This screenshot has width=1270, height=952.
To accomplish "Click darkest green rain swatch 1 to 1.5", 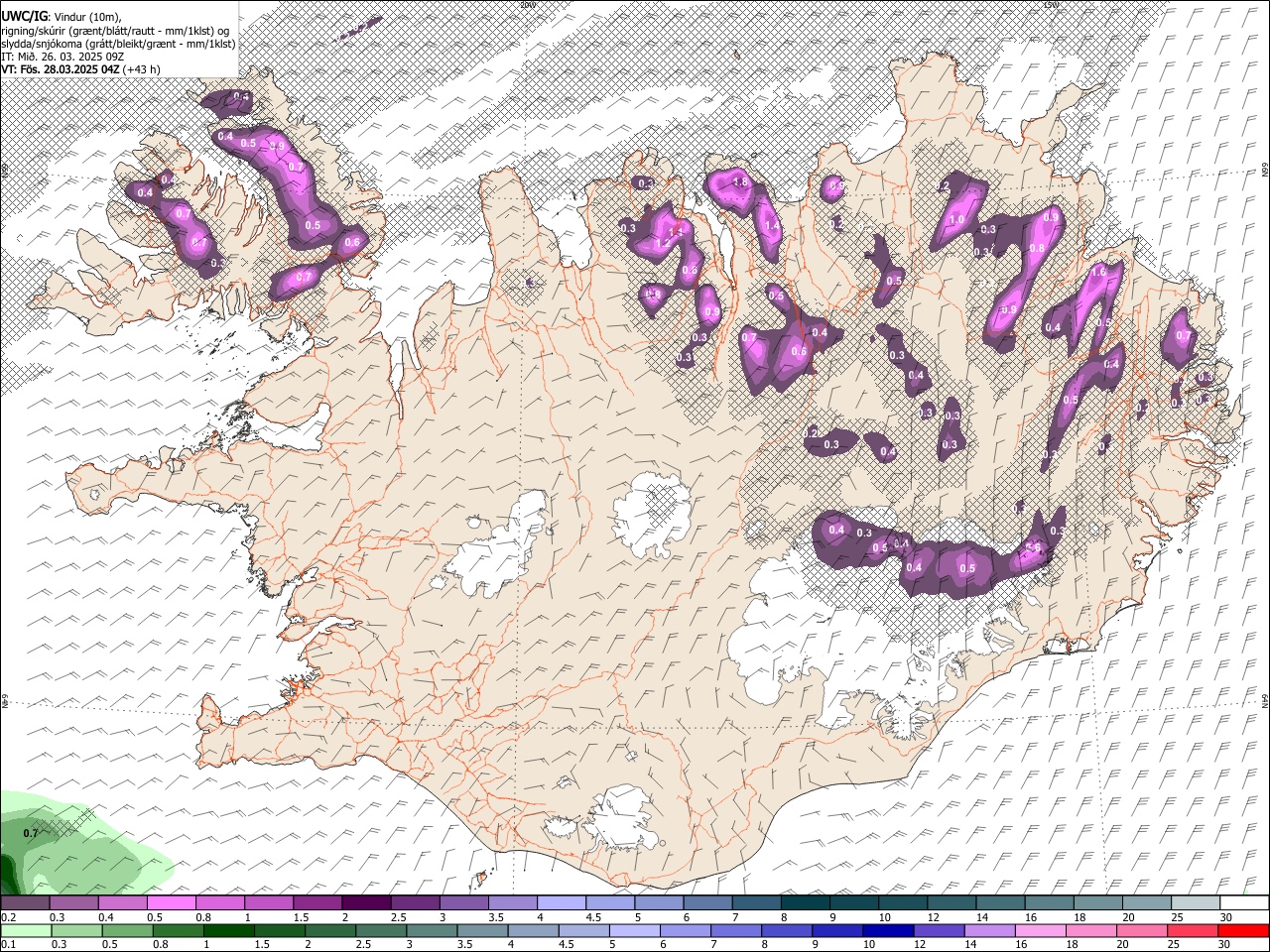I will click(228, 930).
